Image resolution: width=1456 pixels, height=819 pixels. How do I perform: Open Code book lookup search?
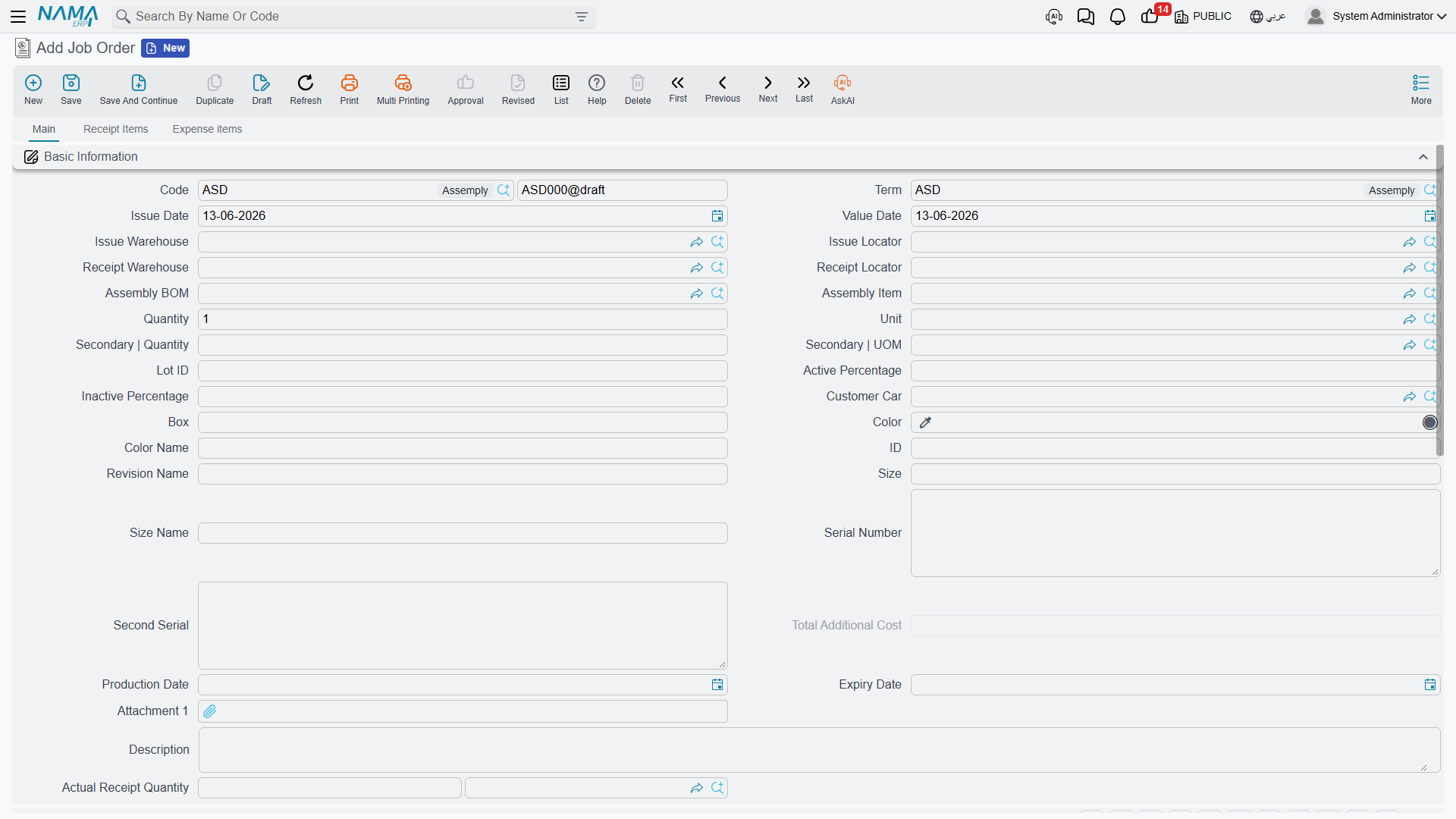pyautogui.click(x=504, y=190)
